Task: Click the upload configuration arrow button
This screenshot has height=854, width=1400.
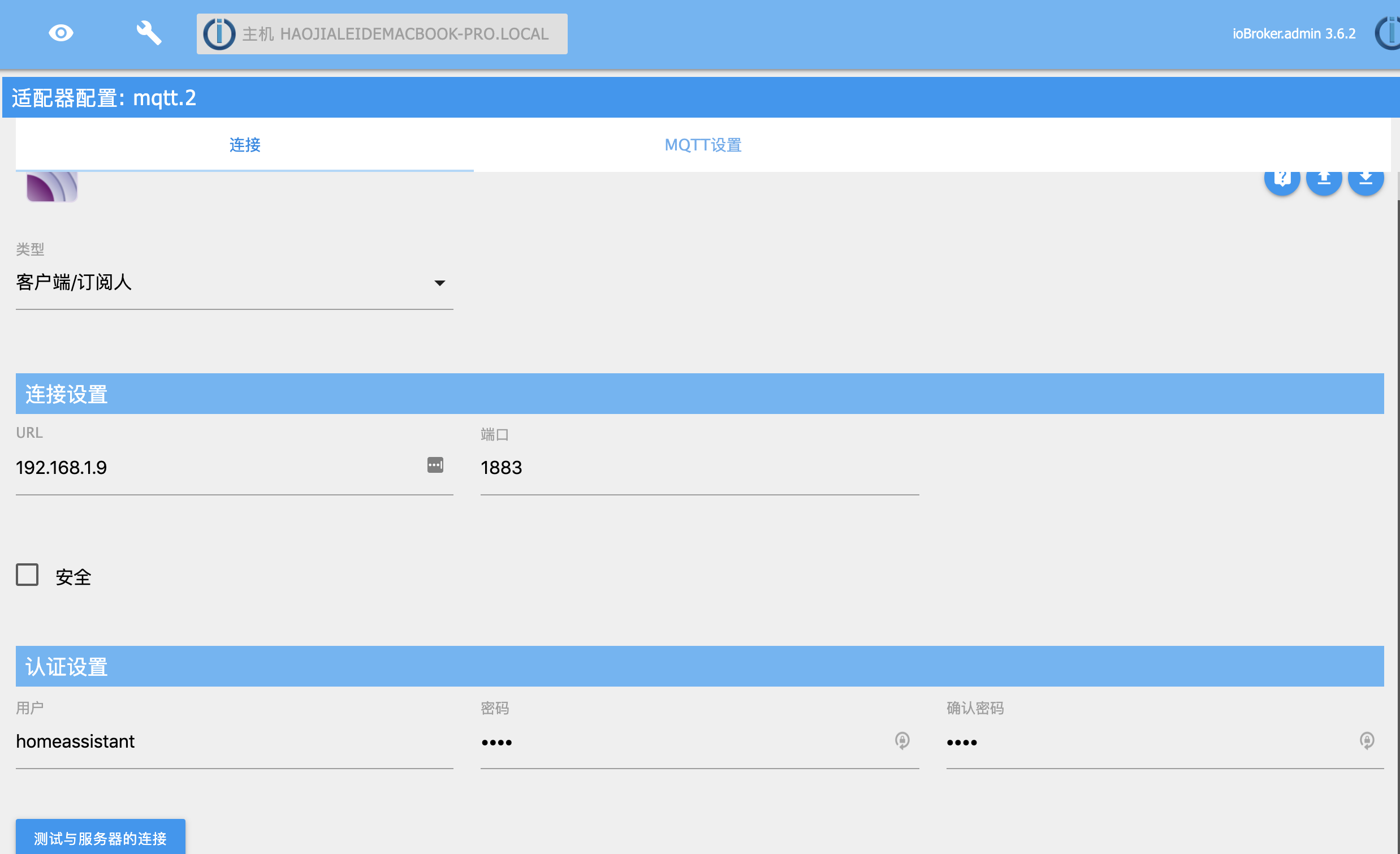Action: 1324,179
